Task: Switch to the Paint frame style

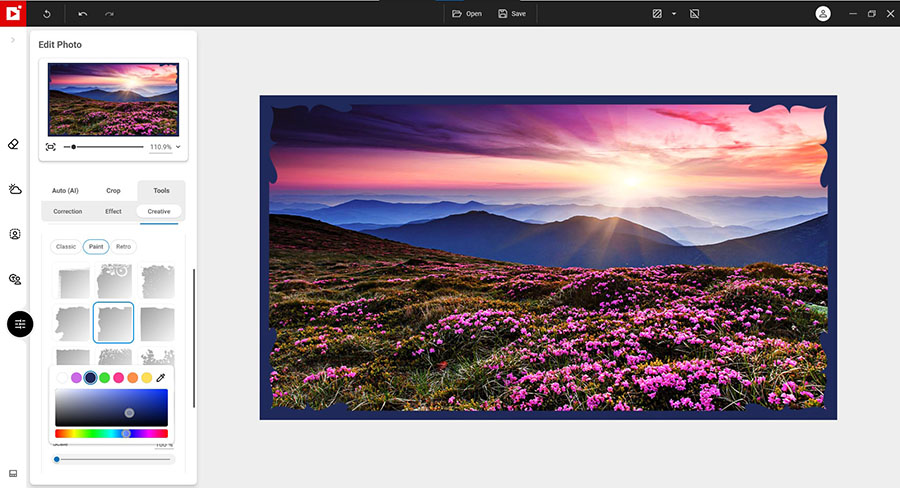Action: tap(96, 246)
